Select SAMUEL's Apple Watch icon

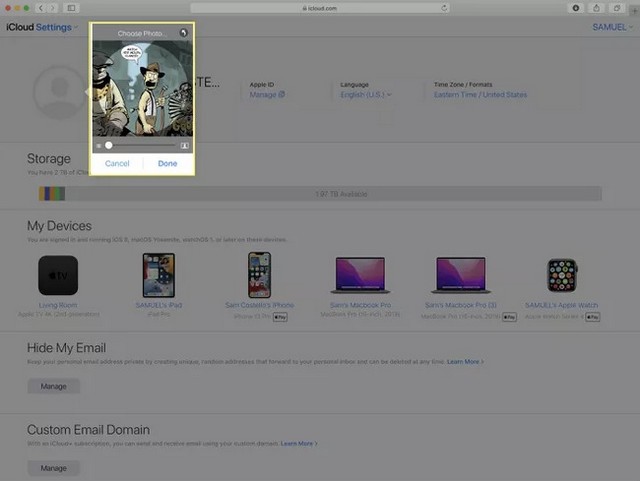[x=562, y=275]
